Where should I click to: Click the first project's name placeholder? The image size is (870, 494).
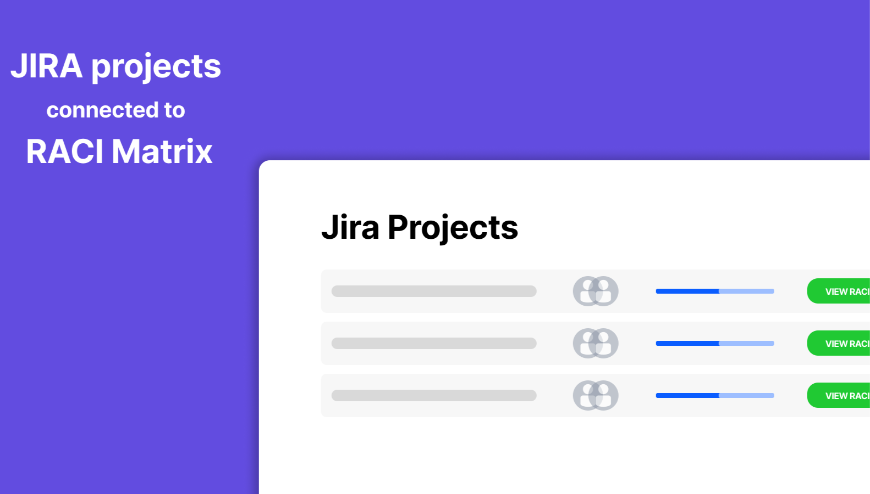433,291
